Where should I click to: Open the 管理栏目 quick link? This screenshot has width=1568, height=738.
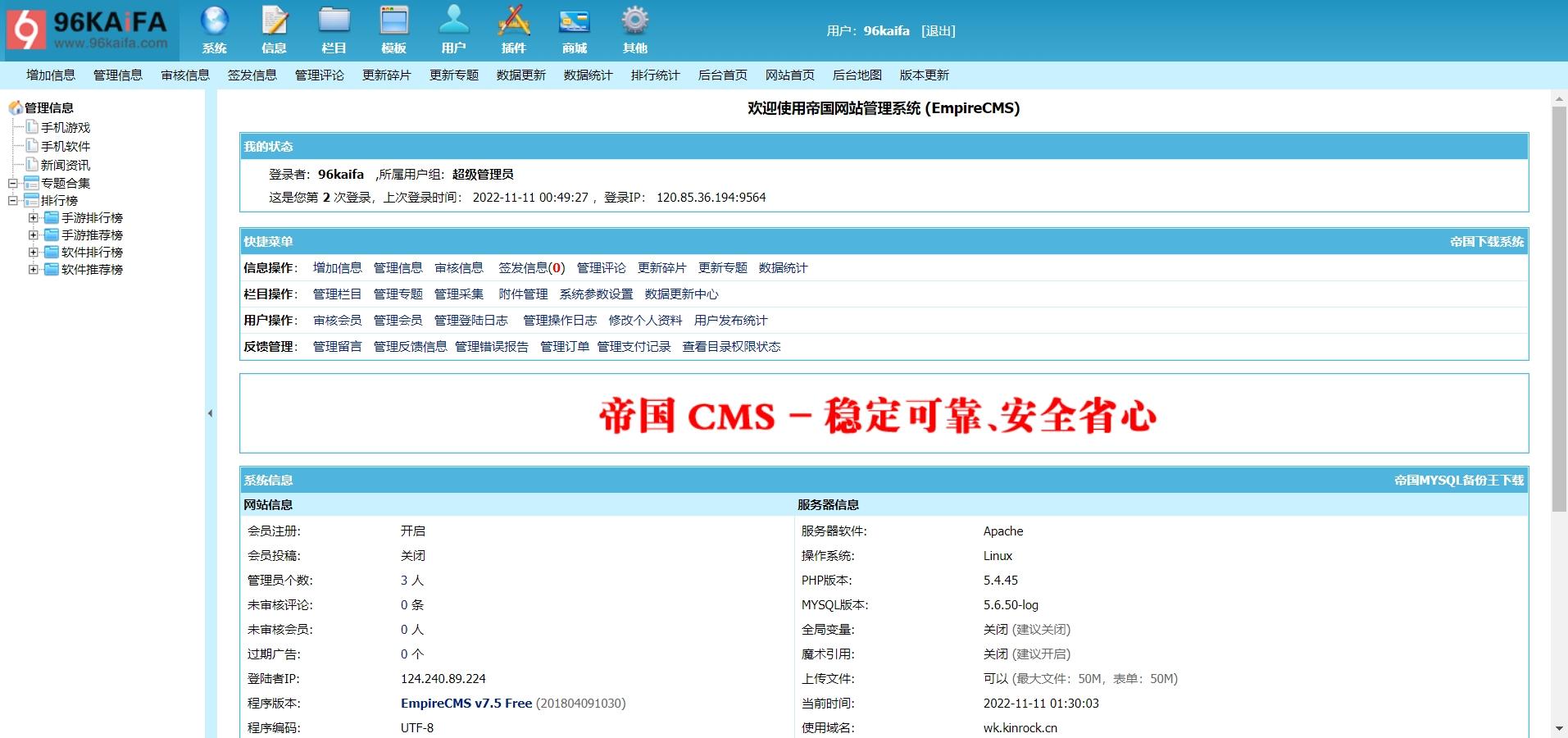338,294
